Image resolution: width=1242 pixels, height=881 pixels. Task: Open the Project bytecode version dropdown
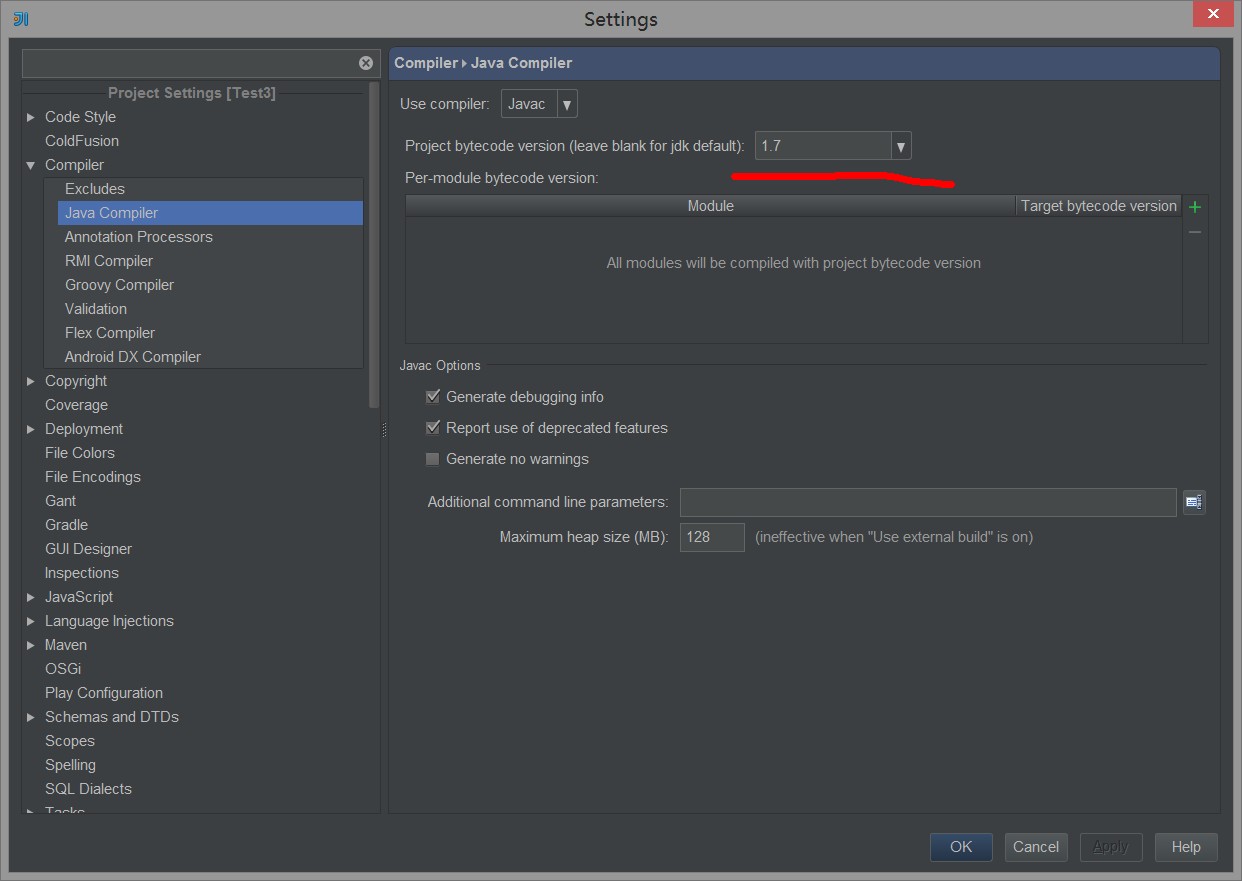pos(900,145)
